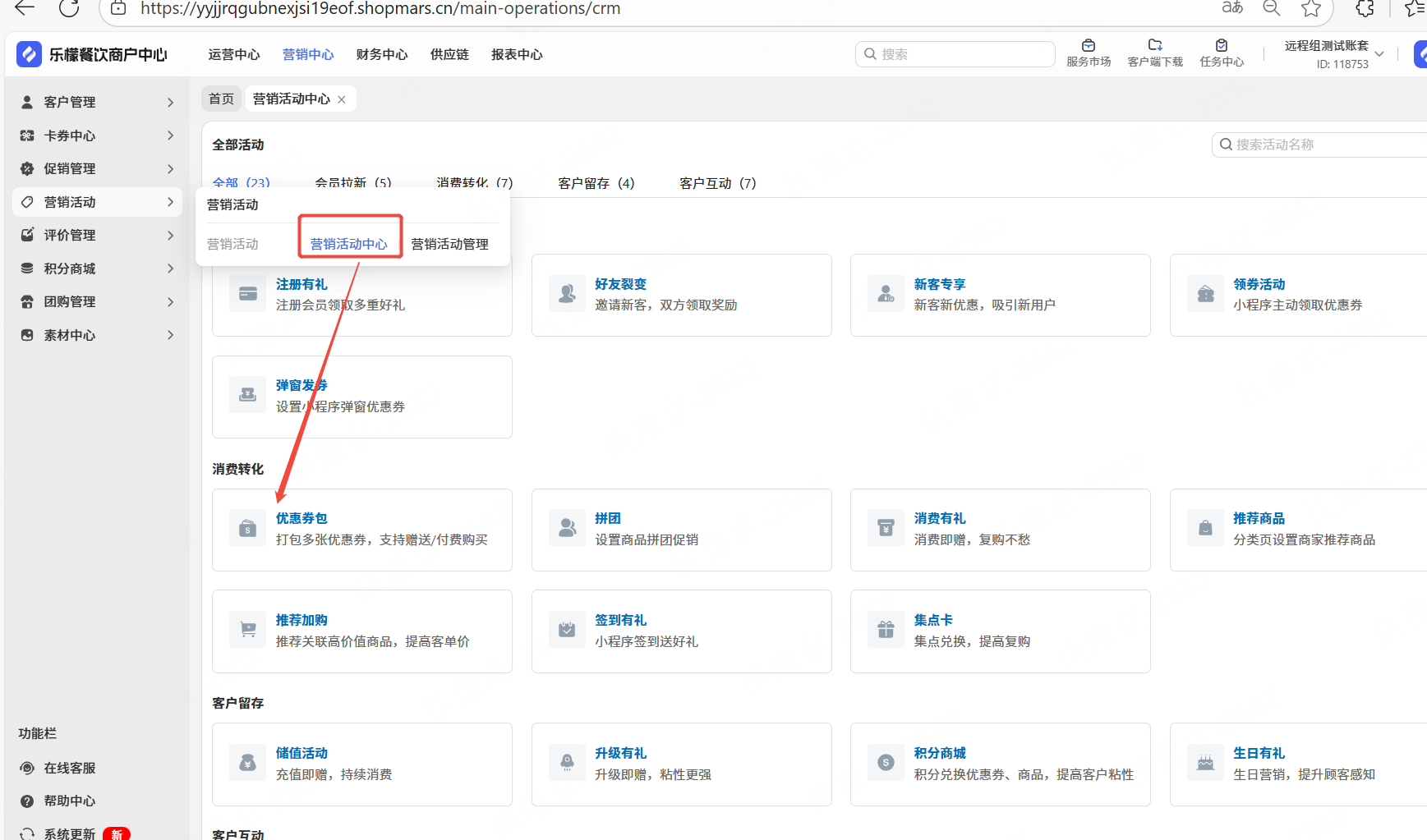Click the 积分商城 stack icon in sidebar
Image resolution: width=1427 pixels, height=840 pixels.
27,269
